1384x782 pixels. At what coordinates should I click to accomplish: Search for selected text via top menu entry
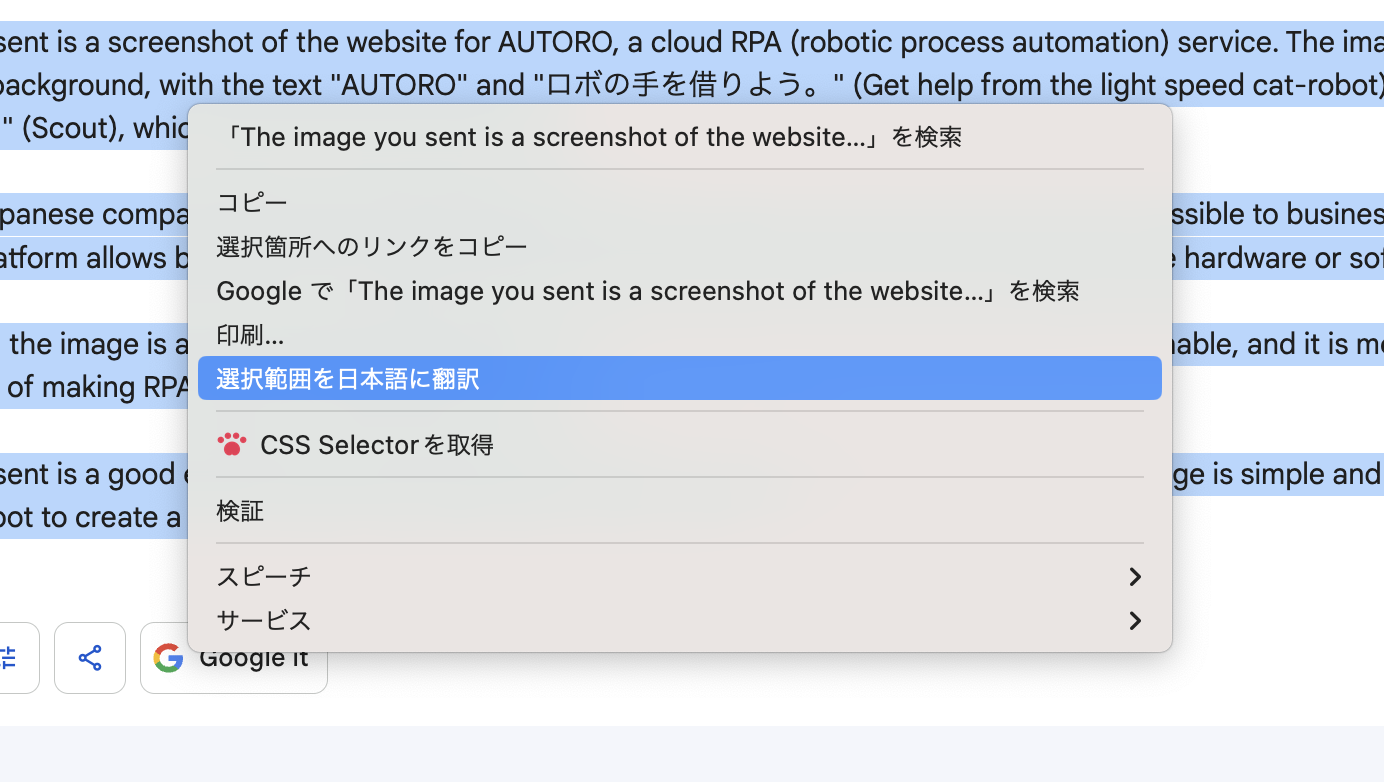(680, 137)
